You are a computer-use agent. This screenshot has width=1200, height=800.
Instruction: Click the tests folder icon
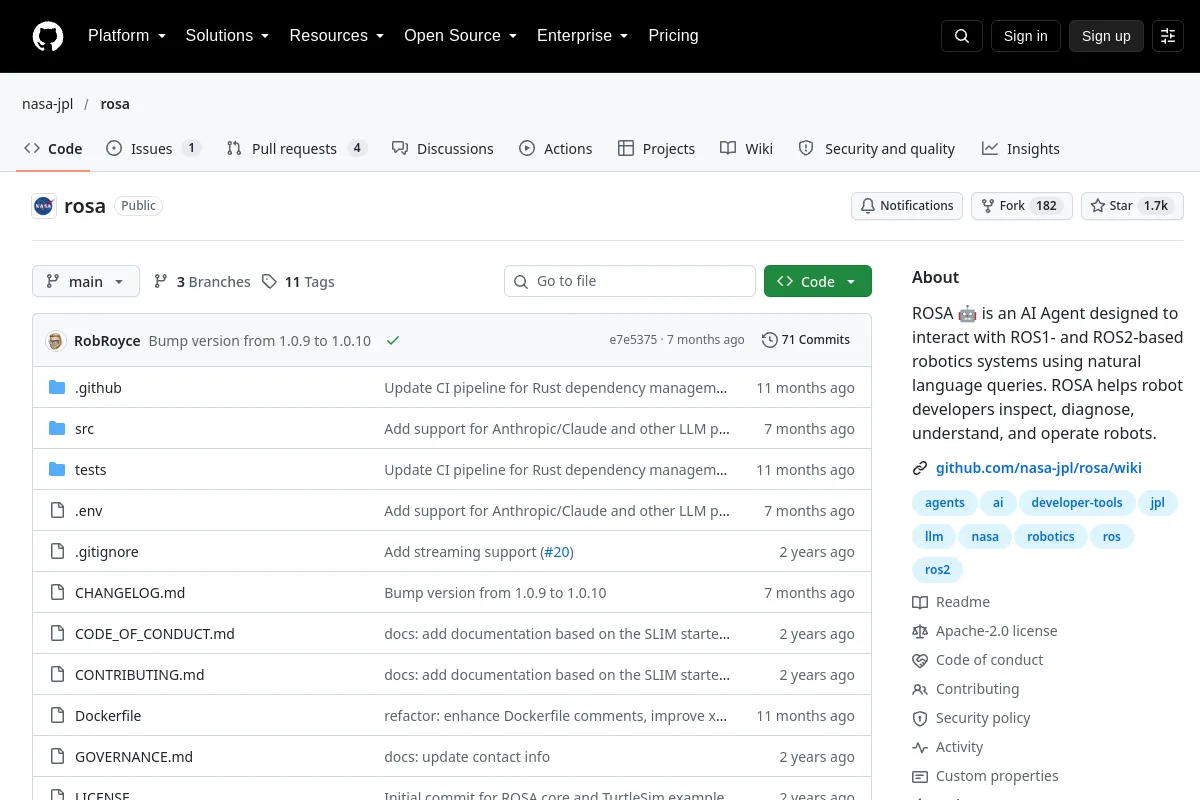[x=57, y=470]
